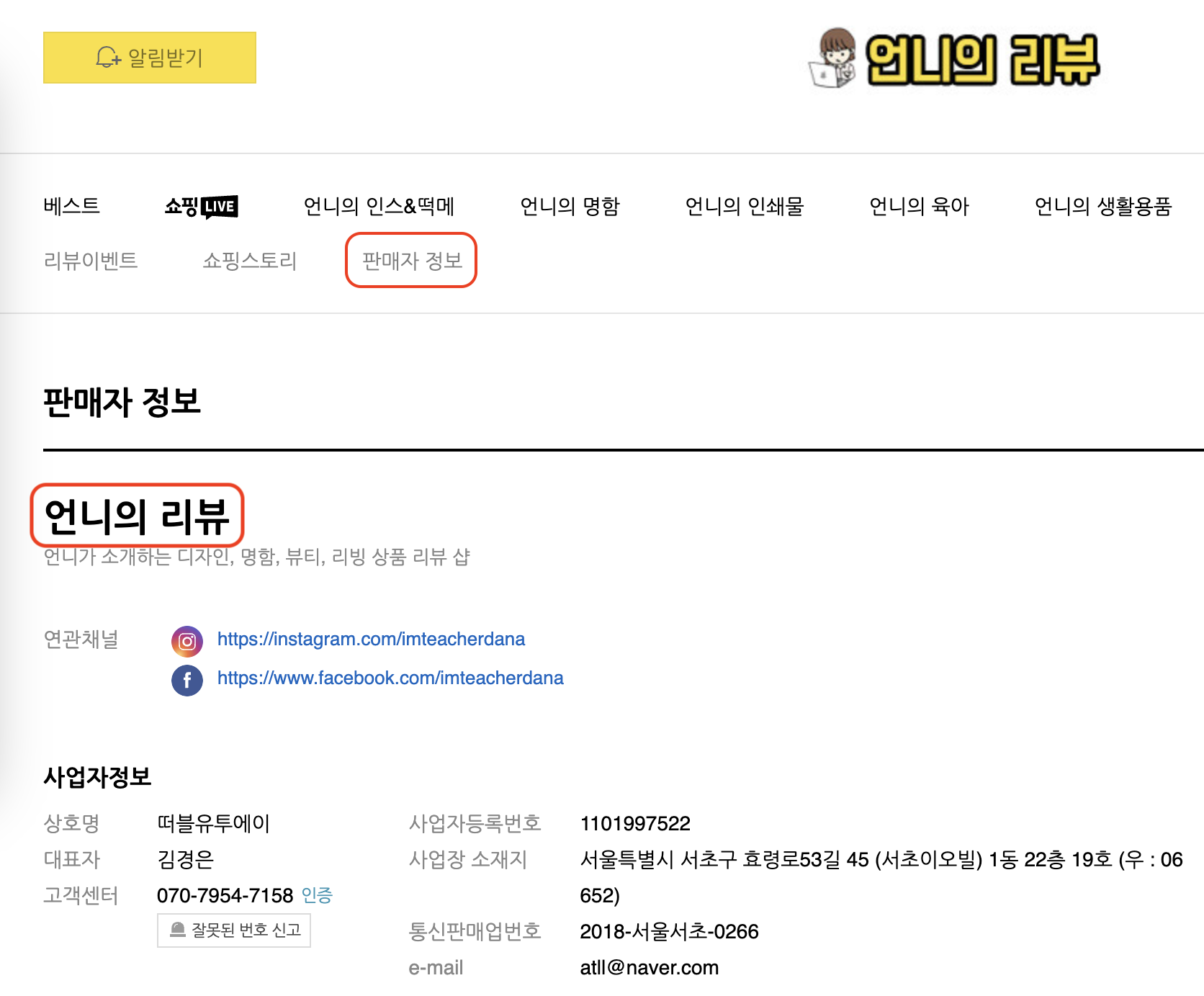Go to the 언니의 생활용품 section
This screenshot has height=996, width=1204.
tap(1102, 207)
